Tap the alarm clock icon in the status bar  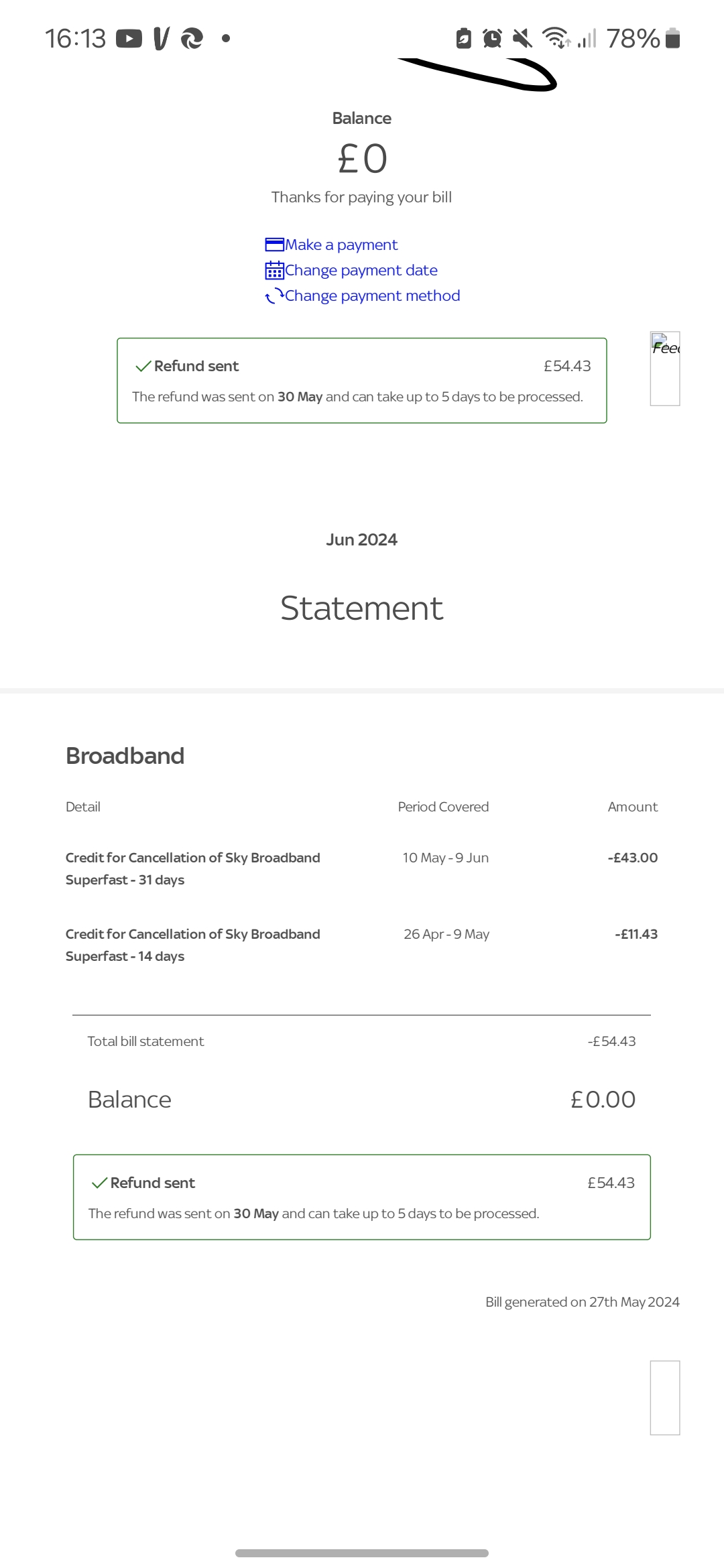pos(491,39)
